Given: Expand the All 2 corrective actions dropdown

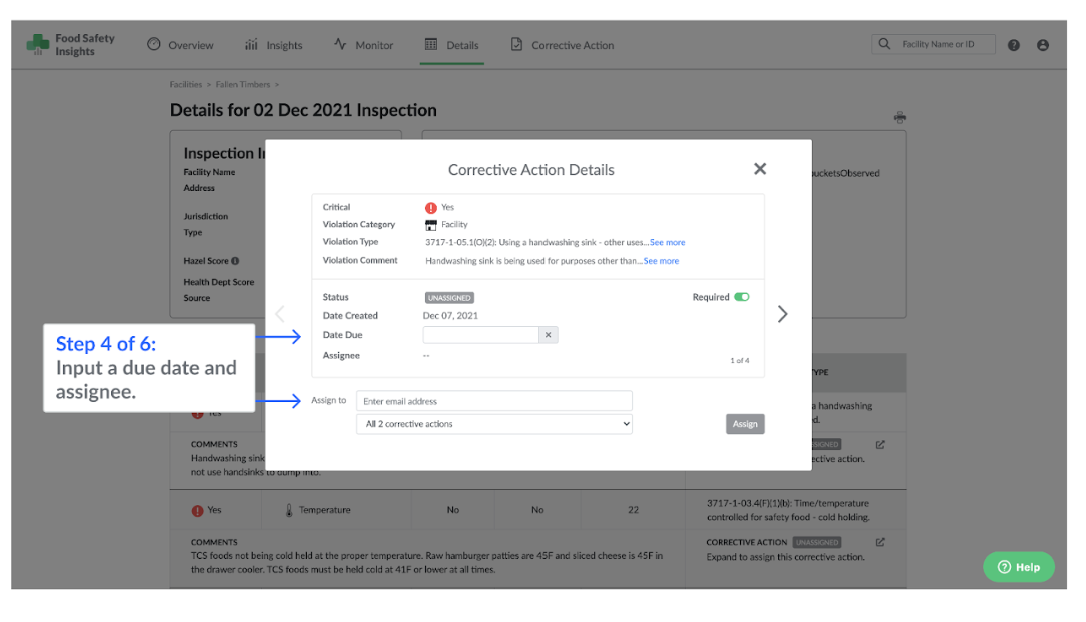Looking at the screenshot, I should click(x=495, y=424).
